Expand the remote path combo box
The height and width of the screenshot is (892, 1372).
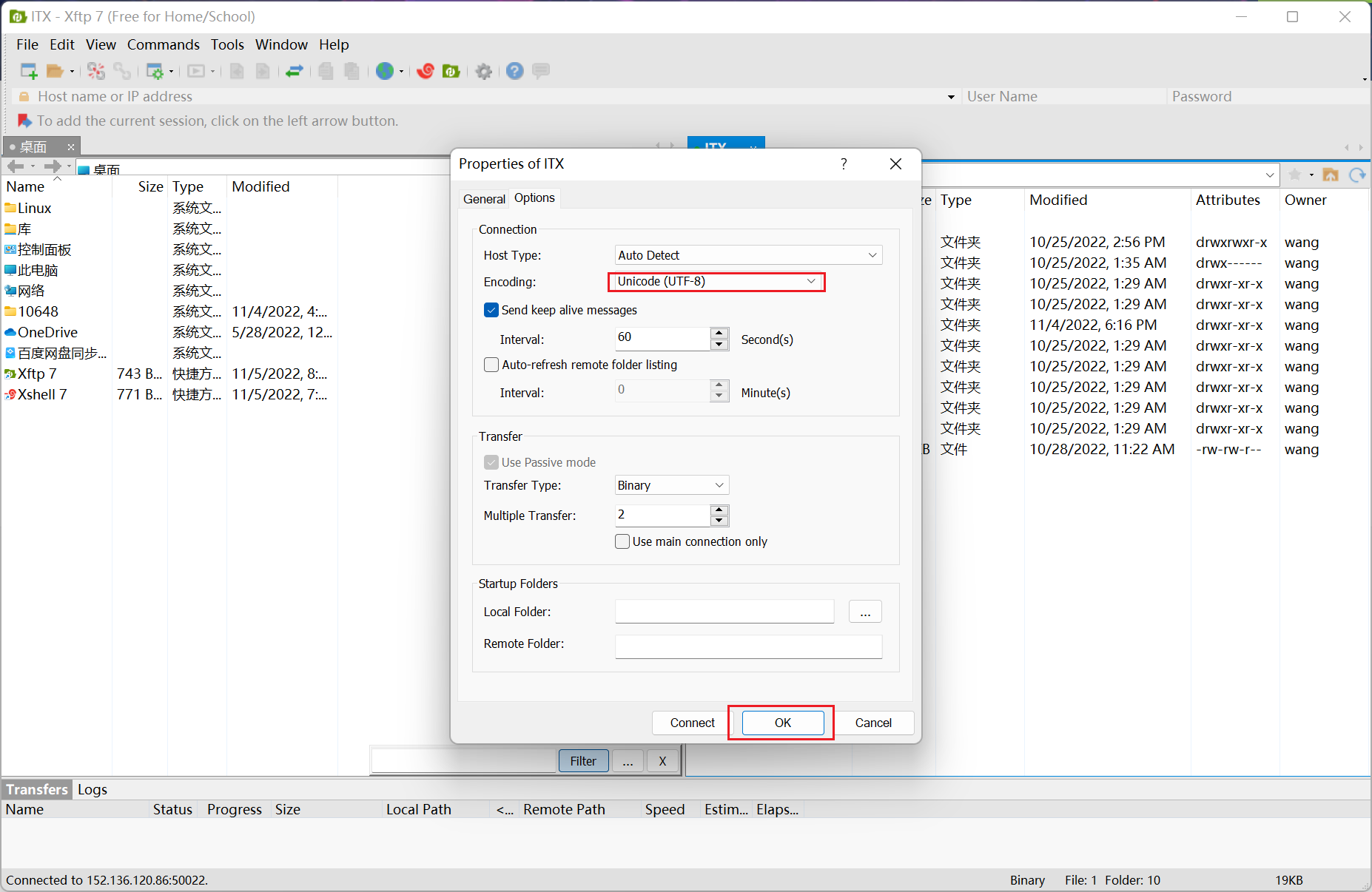click(x=1270, y=175)
